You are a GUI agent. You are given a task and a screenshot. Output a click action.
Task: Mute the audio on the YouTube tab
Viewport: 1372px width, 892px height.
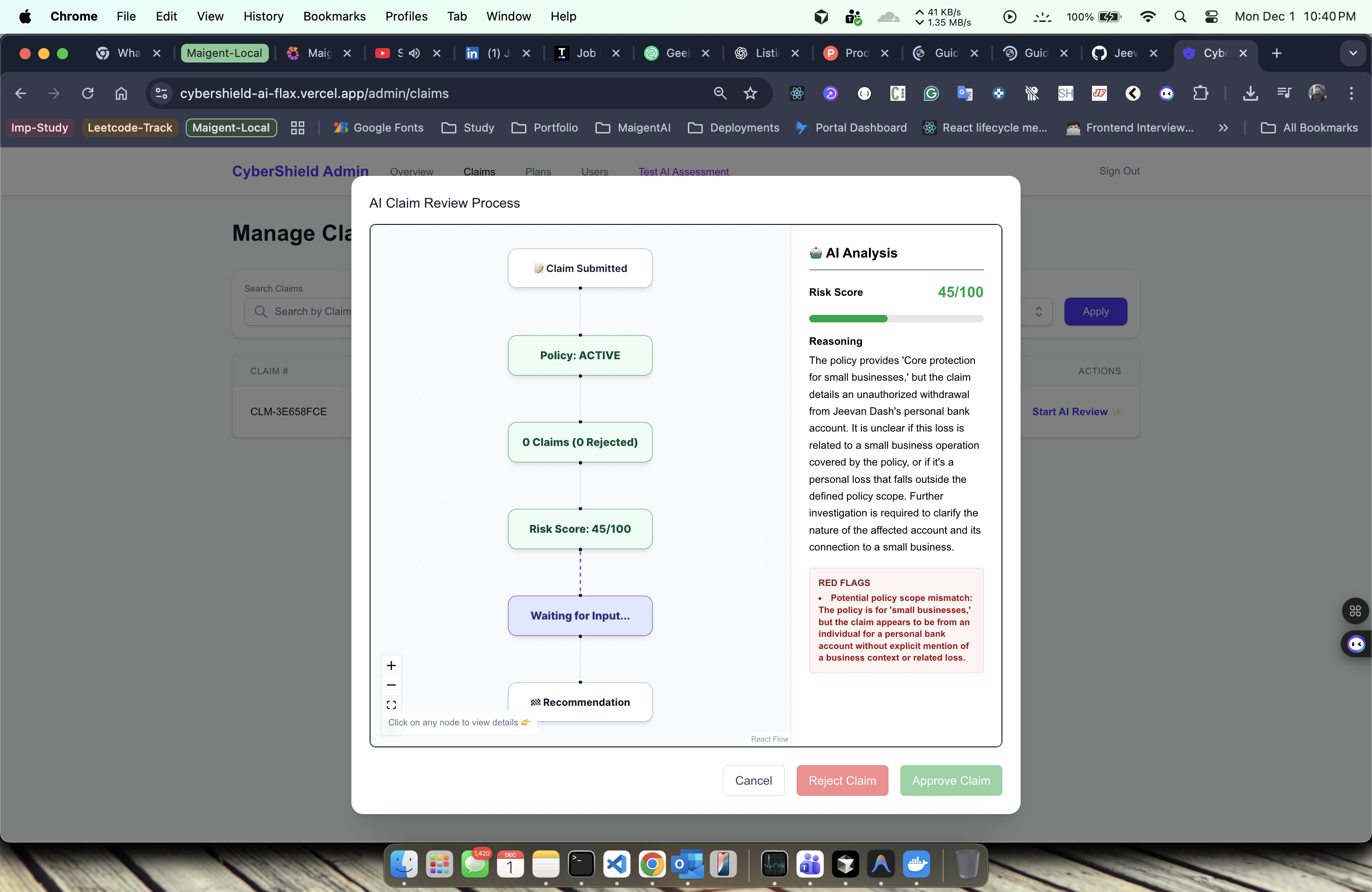pyautogui.click(x=414, y=53)
